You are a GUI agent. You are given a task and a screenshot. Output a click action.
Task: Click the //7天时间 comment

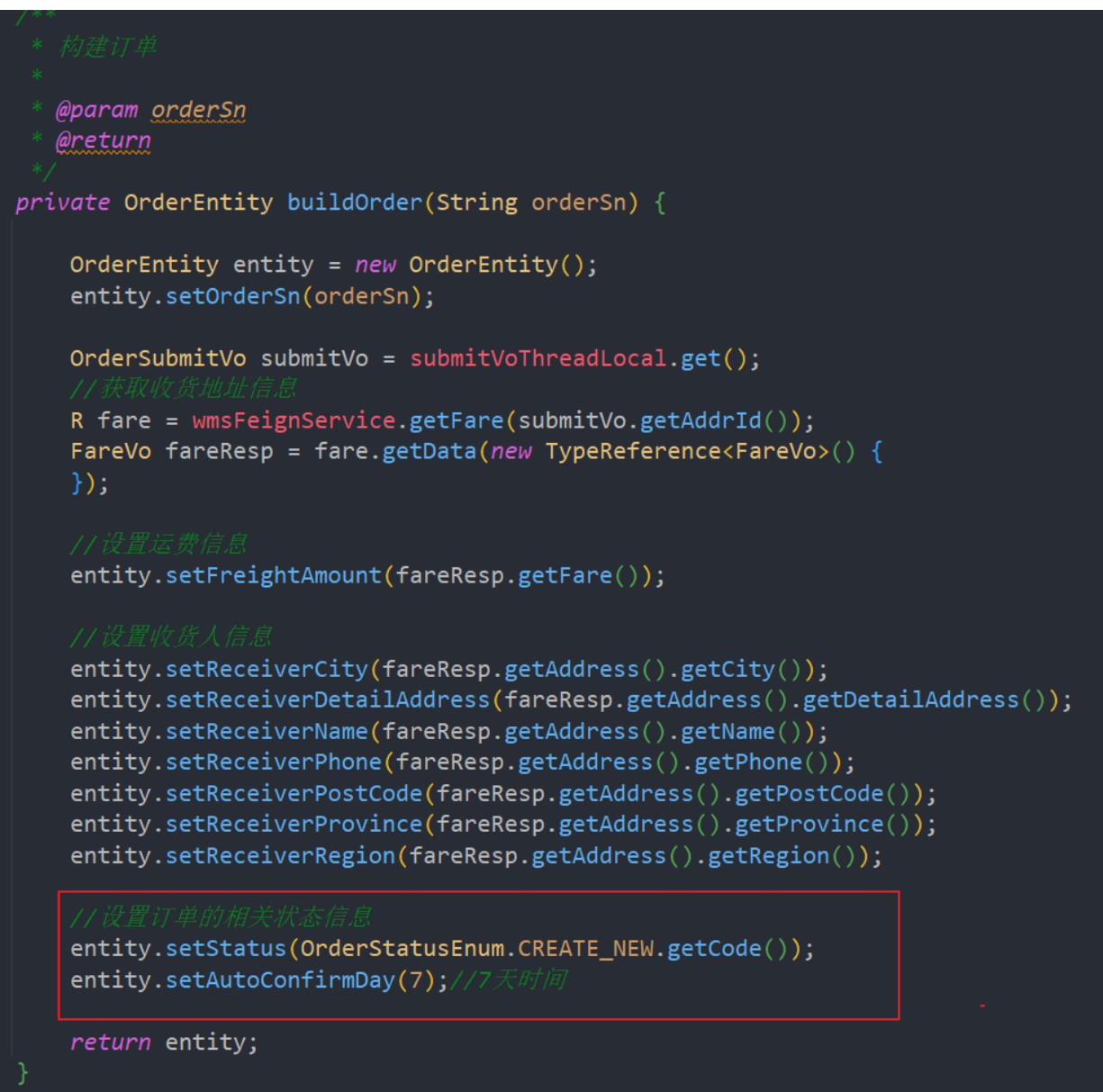click(509, 979)
